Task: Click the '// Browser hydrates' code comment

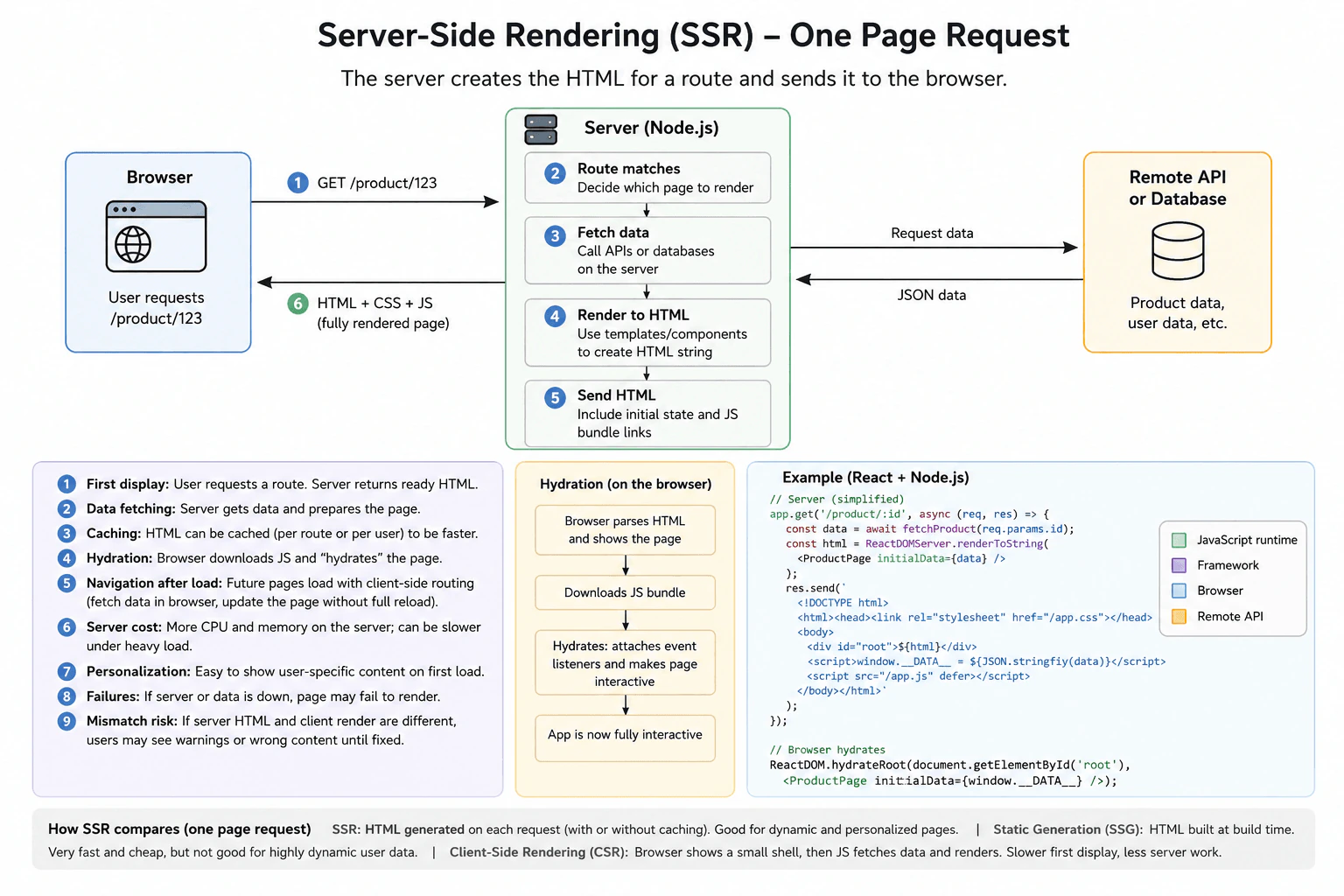Action: point(828,750)
